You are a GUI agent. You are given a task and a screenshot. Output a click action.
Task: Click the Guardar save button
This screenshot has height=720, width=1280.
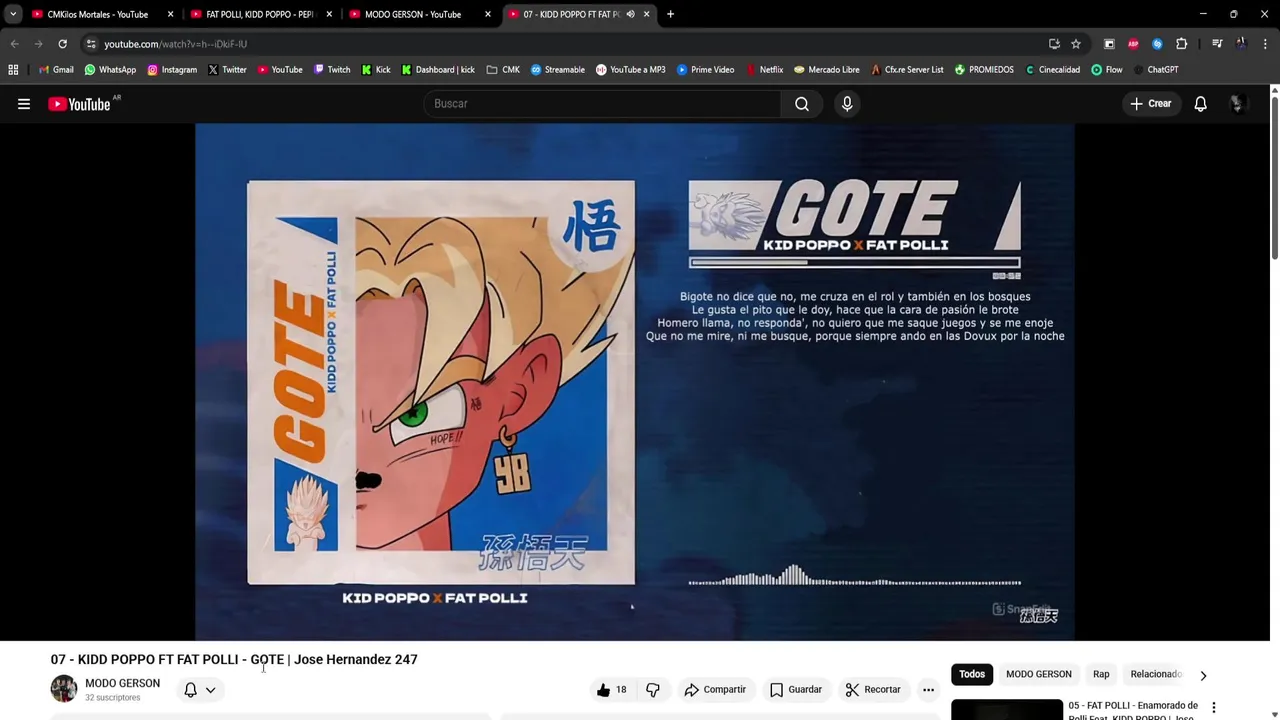[x=796, y=690]
